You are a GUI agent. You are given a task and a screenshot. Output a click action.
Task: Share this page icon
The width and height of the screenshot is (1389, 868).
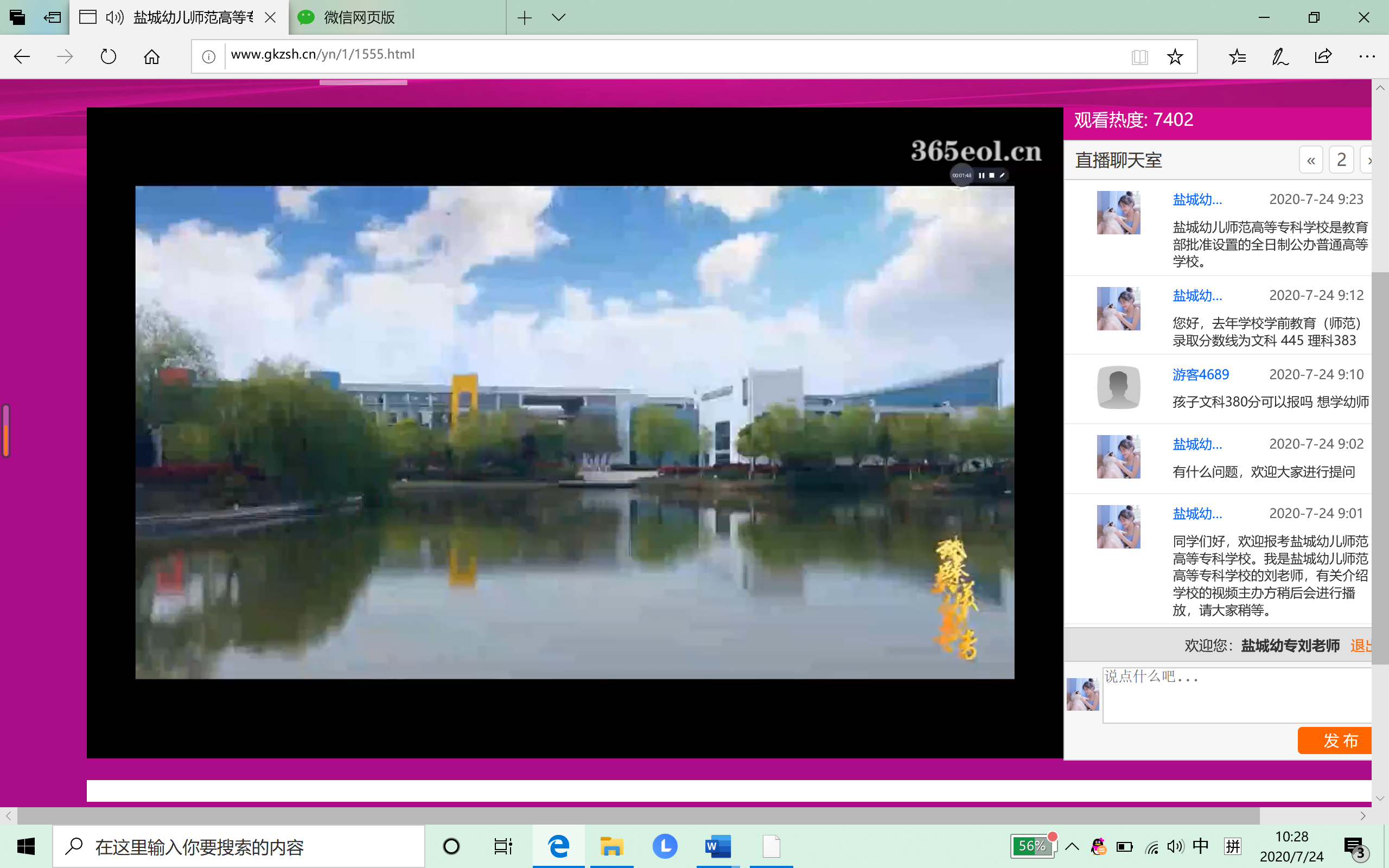[x=1323, y=56]
